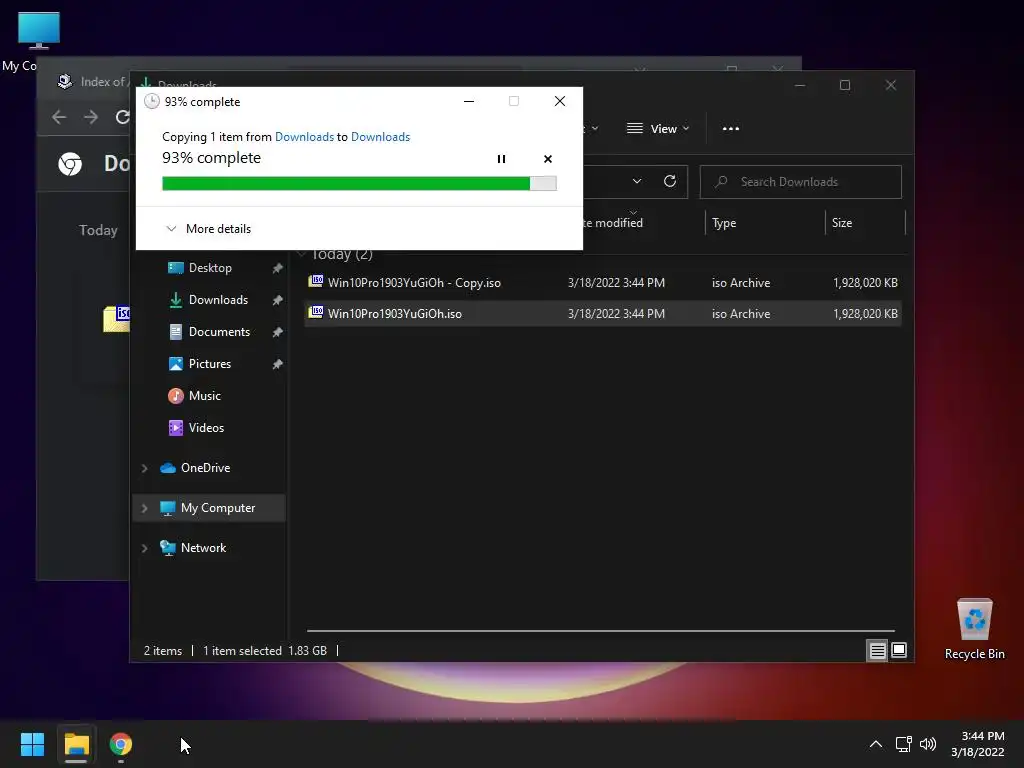Minimize the copy progress dialog
The height and width of the screenshot is (768, 1024).
pyautogui.click(x=468, y=101)
